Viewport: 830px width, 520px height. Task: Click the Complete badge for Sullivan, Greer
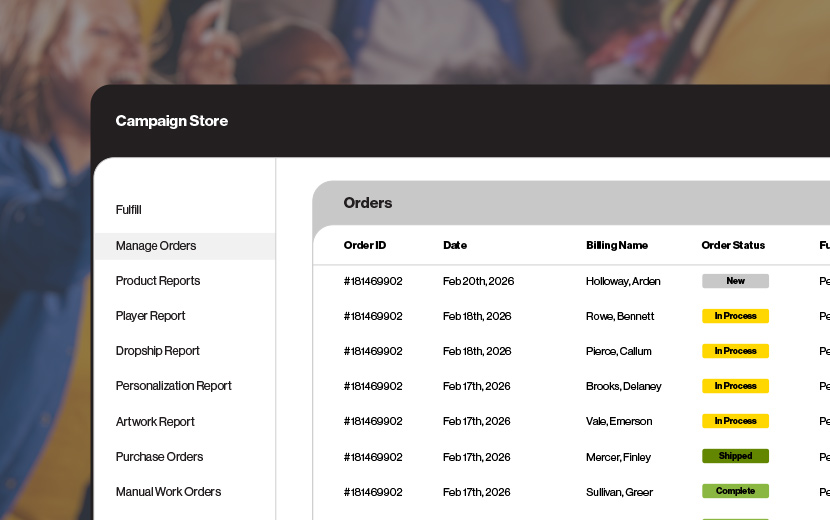(735, 491)
